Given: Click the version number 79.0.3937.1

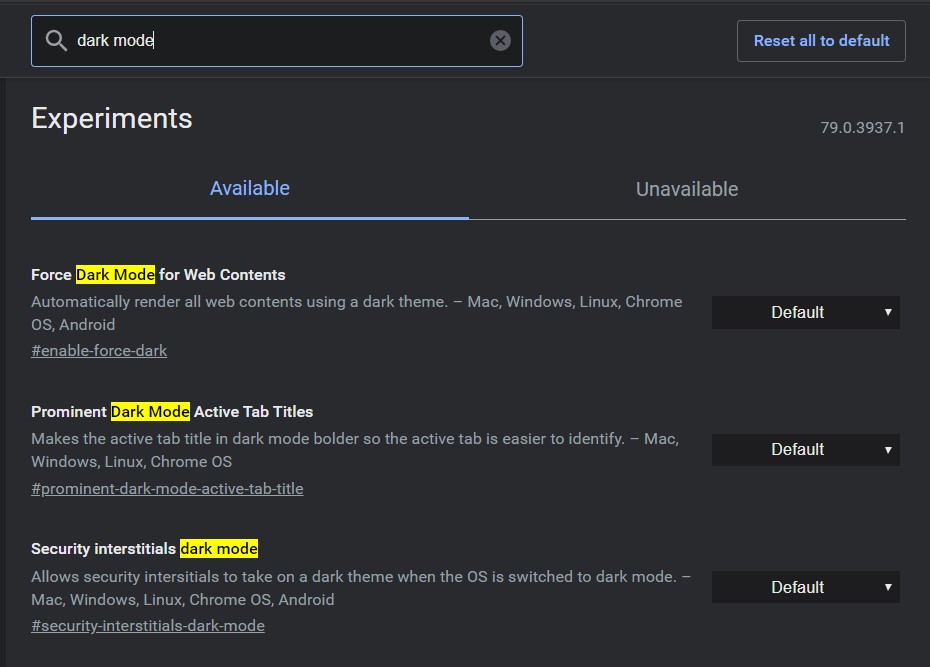Looking at the screenshot, I should point(862,127).
